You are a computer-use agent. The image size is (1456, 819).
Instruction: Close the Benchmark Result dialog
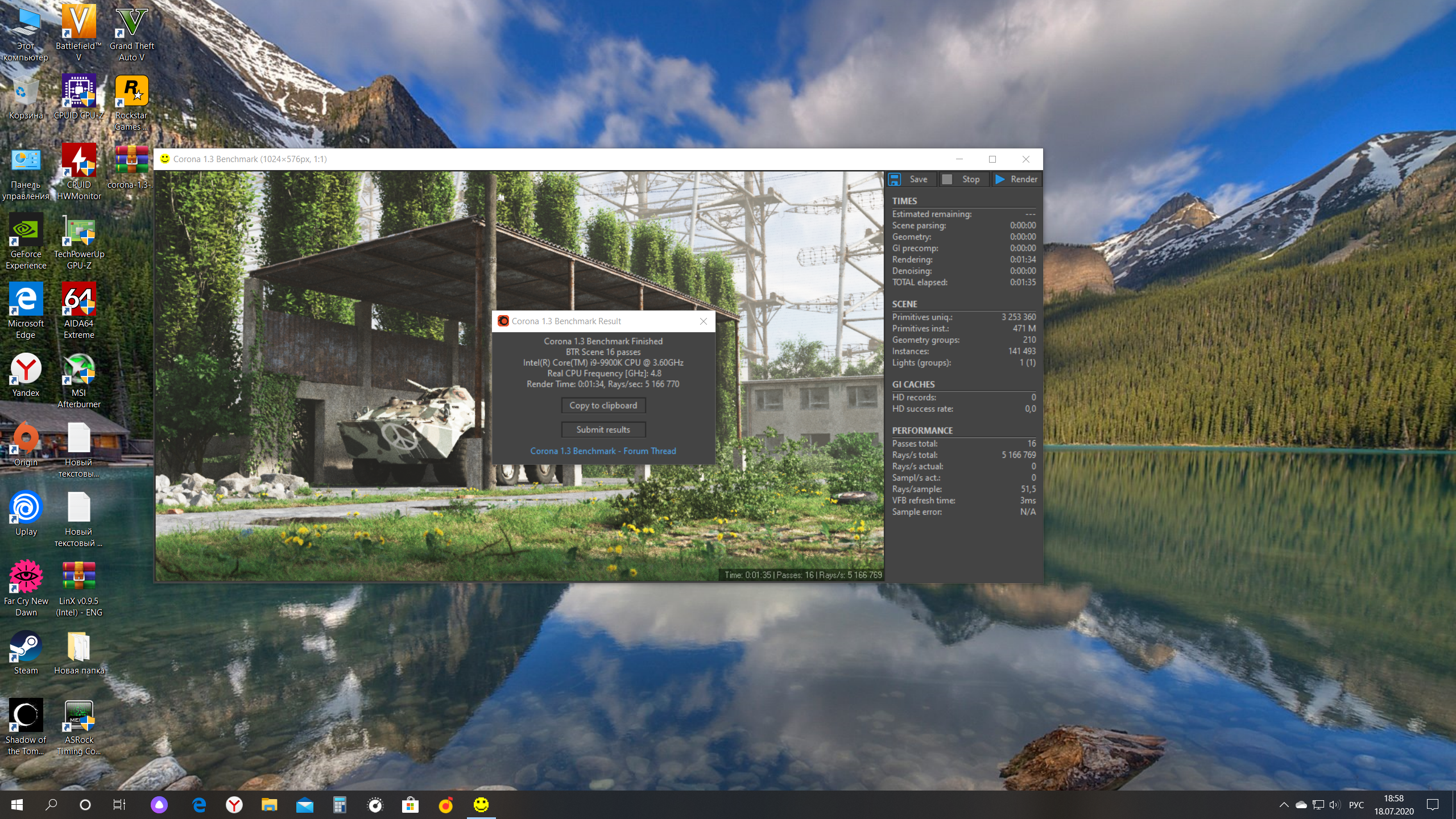(704, 321)
